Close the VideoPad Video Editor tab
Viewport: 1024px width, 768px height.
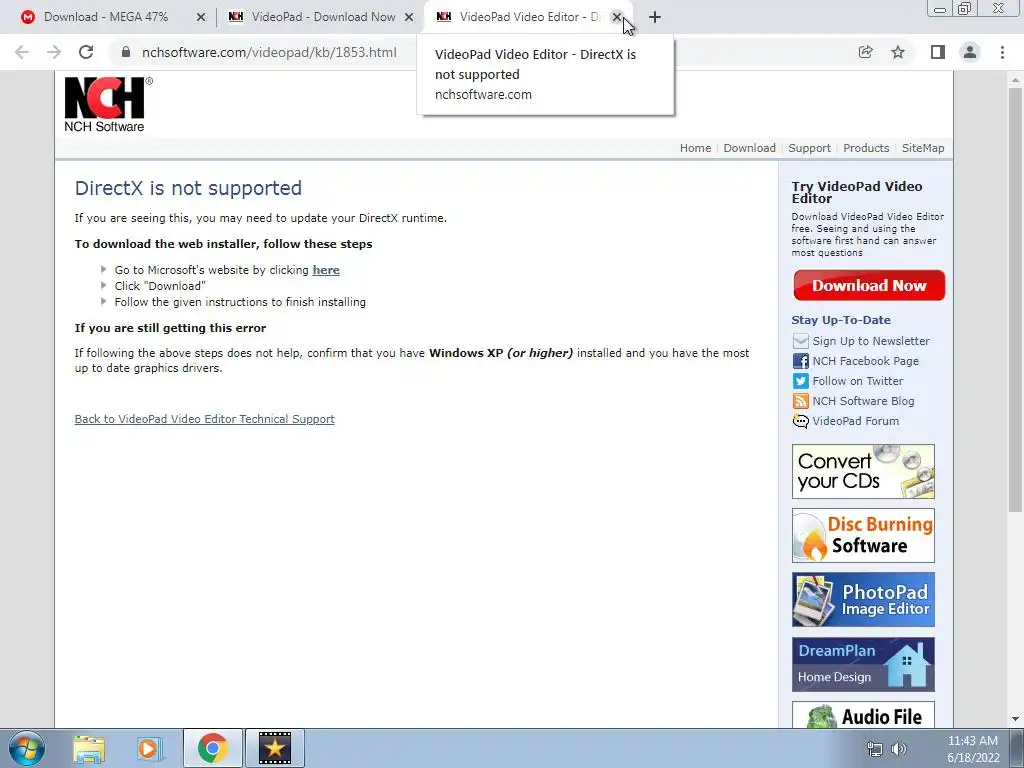[x=616, y=17]
